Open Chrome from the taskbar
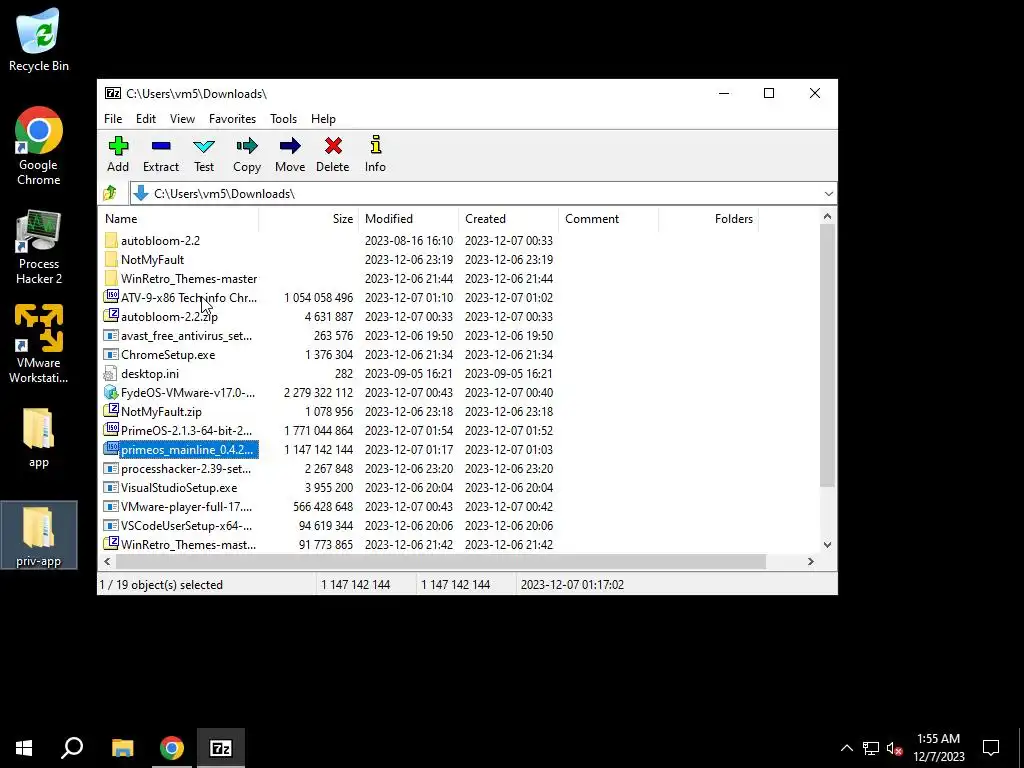Screen dimensions: 1024x768 [172, 748]
